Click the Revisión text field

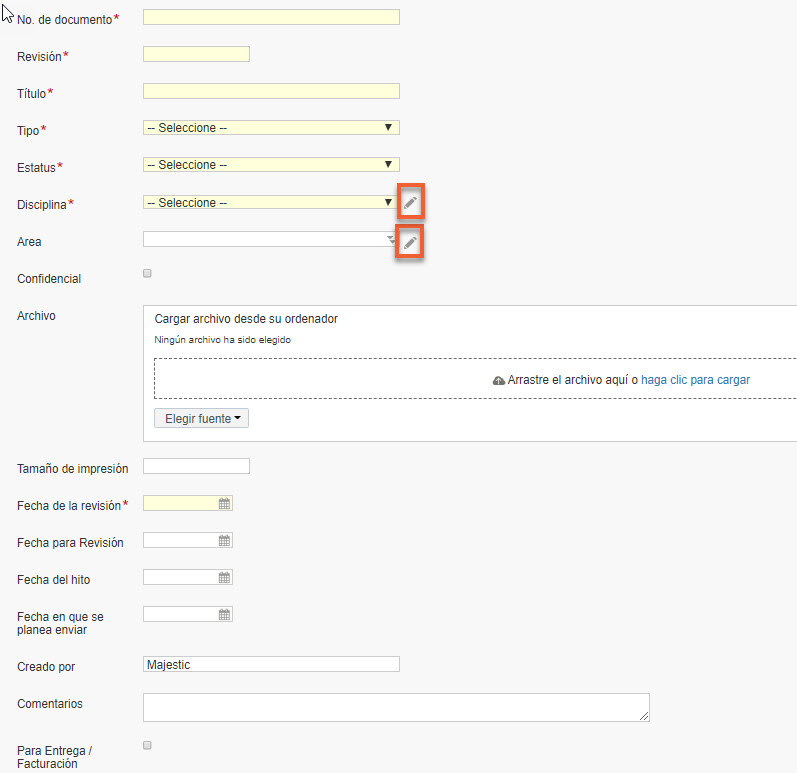pos(196,54)
